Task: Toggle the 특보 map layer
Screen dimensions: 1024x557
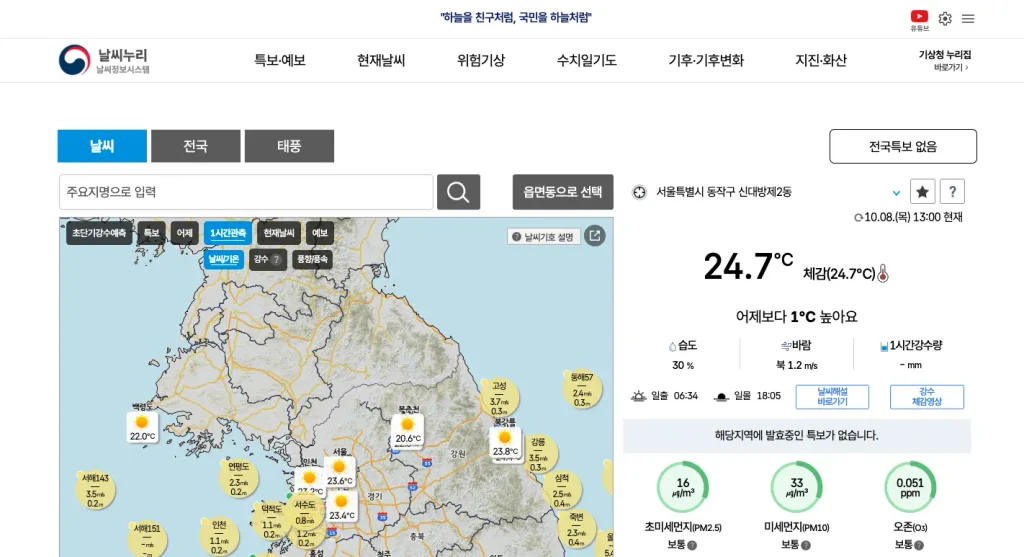Action: pyautogui.click(x=152, y=233)
